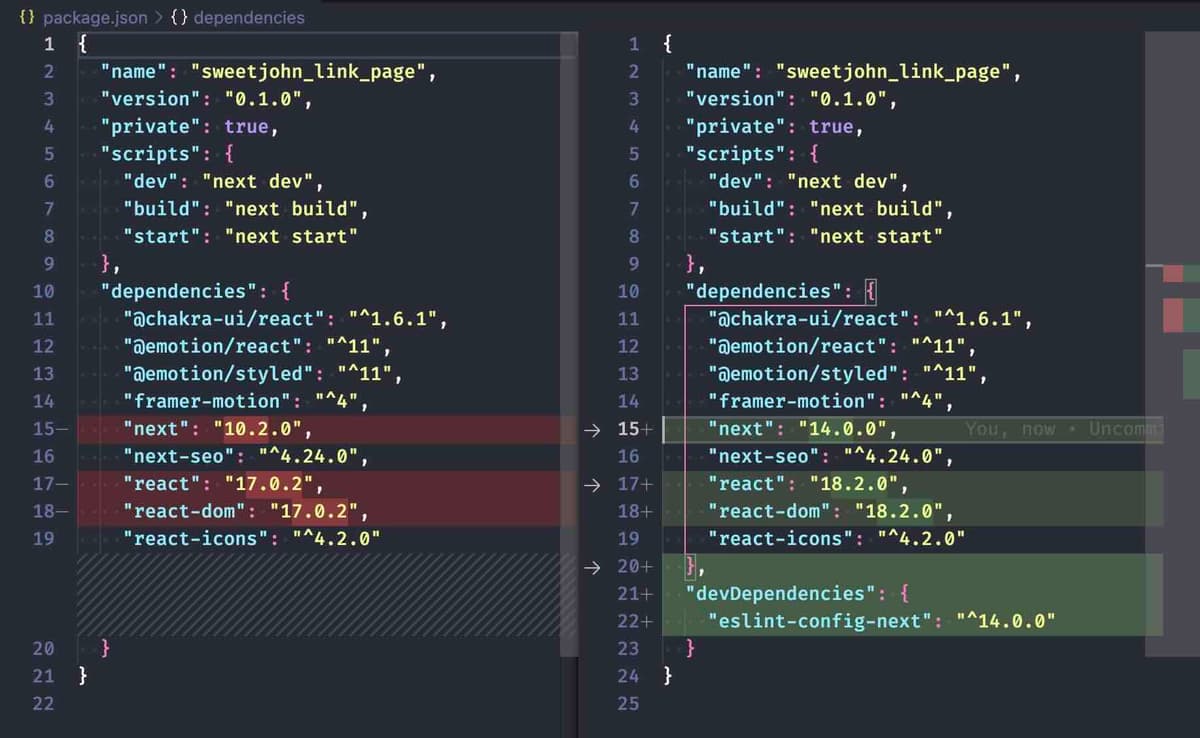Click the revert arrow beside line 15
The width and height of the screenshot is (1200, 738).
(592, 430)
